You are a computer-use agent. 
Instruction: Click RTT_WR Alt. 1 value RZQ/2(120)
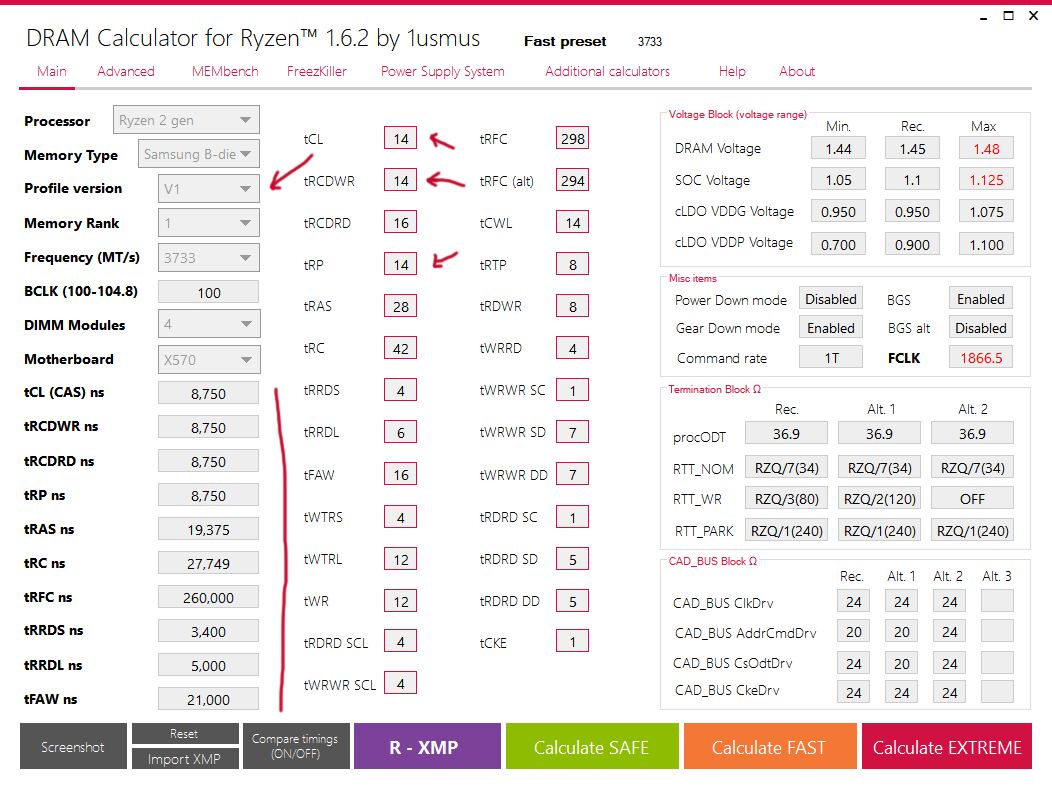880,499
